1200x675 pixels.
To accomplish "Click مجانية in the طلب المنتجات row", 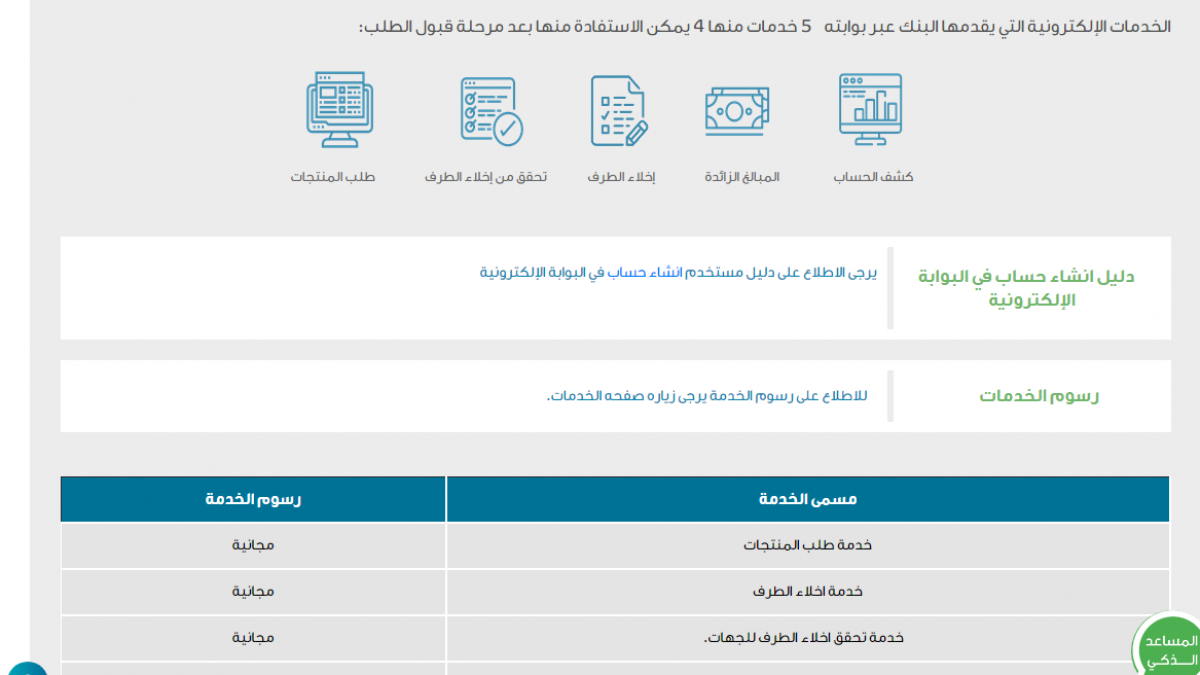I will tap(254, 545).
